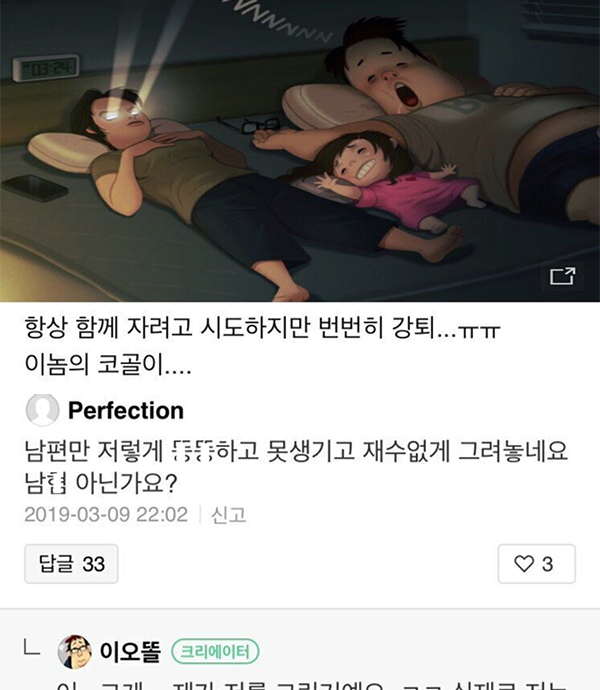Click the caption line starting with 항상 함께
This screenshot has height=690, width=600.
pos(262,328)
